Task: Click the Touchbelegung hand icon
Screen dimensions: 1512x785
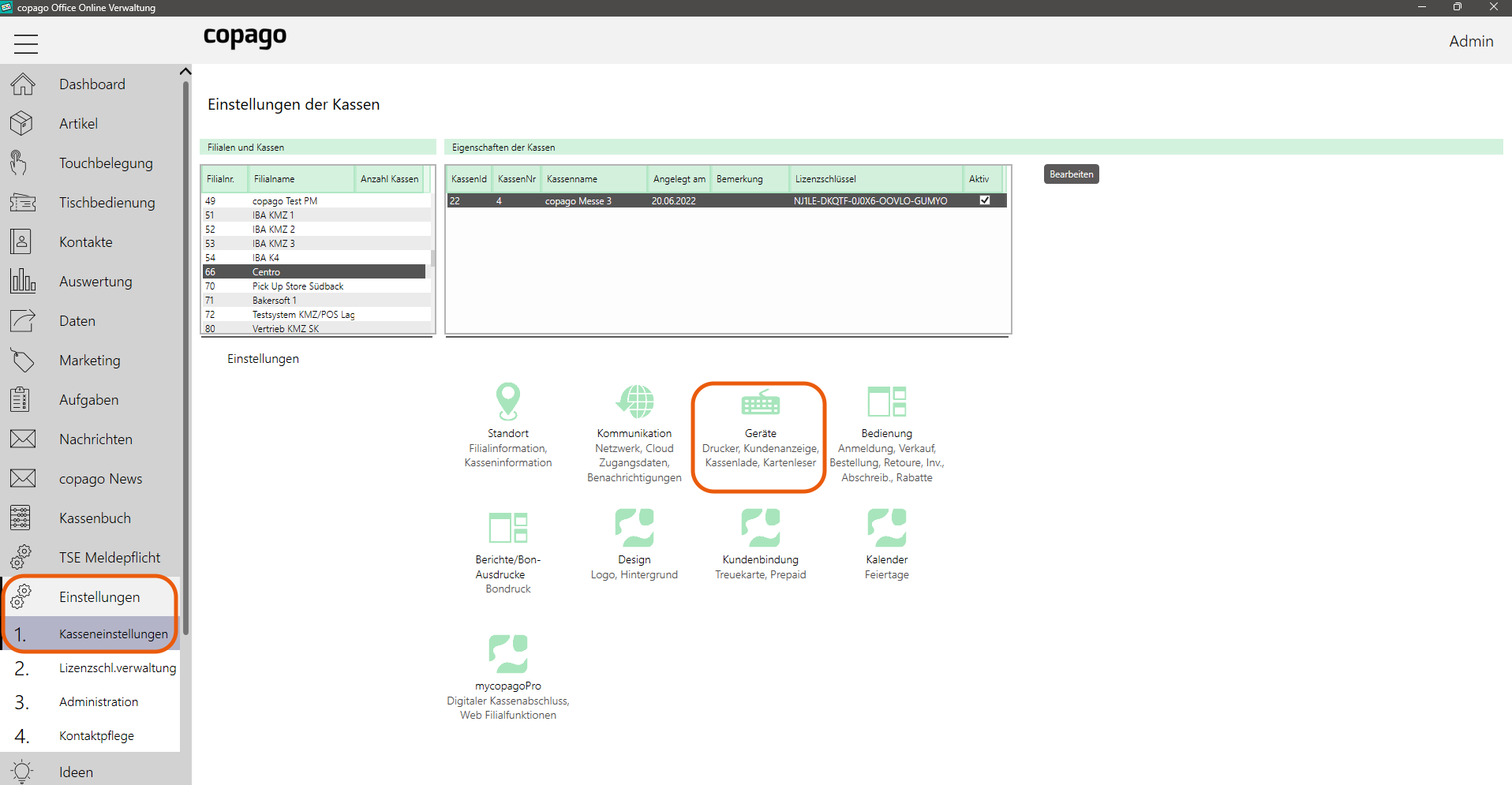Action: pos(19,163)
